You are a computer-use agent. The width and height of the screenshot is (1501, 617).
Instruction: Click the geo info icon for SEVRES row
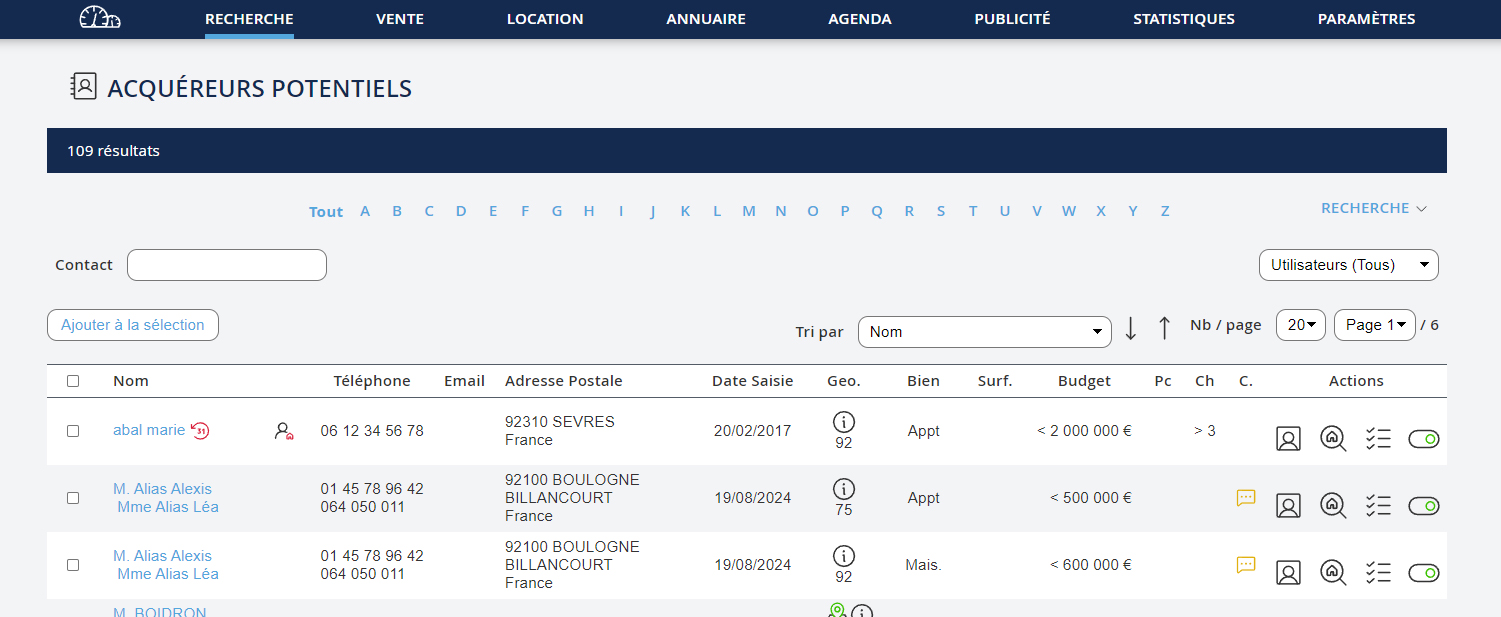click(x=844, y=422)
